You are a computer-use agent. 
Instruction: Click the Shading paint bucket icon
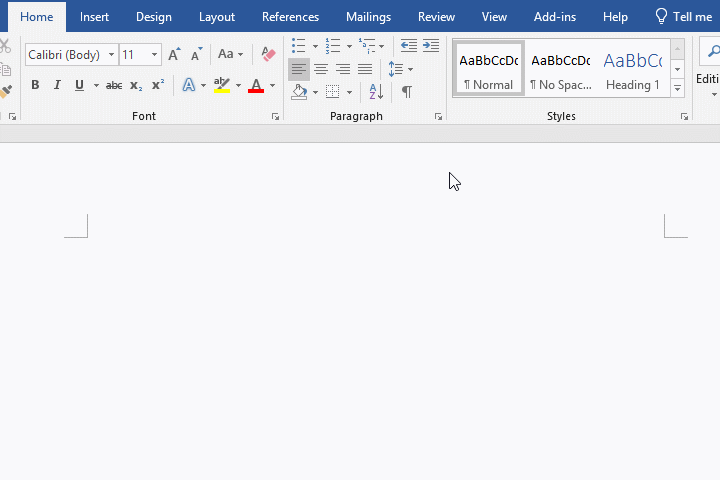click(x=299, y=92)
